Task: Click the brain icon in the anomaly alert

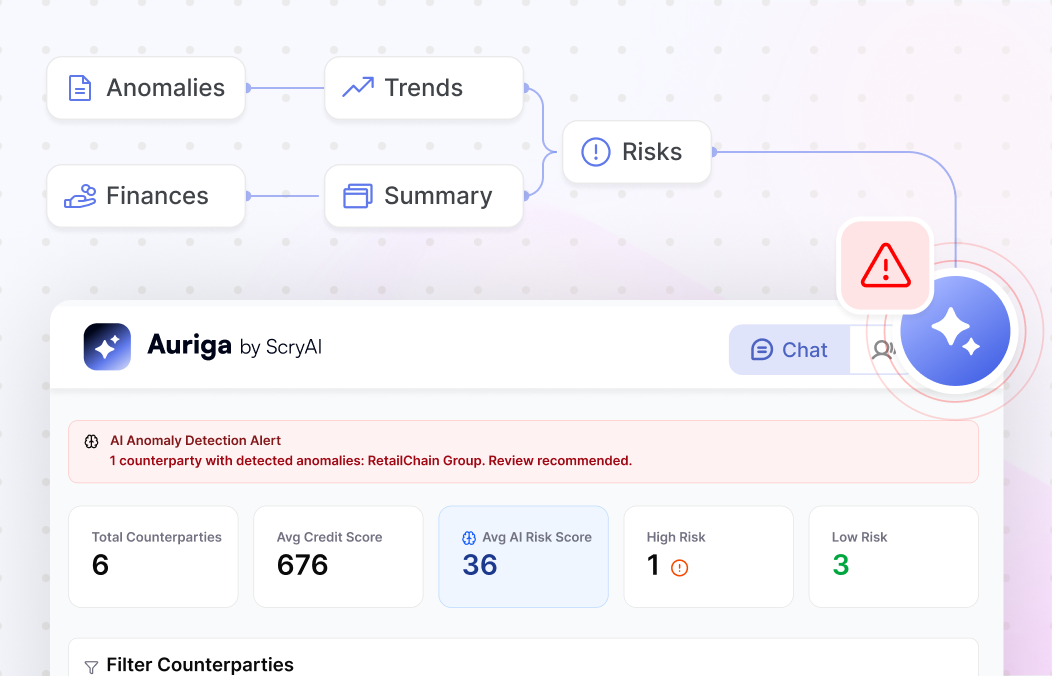Action: 91,441
